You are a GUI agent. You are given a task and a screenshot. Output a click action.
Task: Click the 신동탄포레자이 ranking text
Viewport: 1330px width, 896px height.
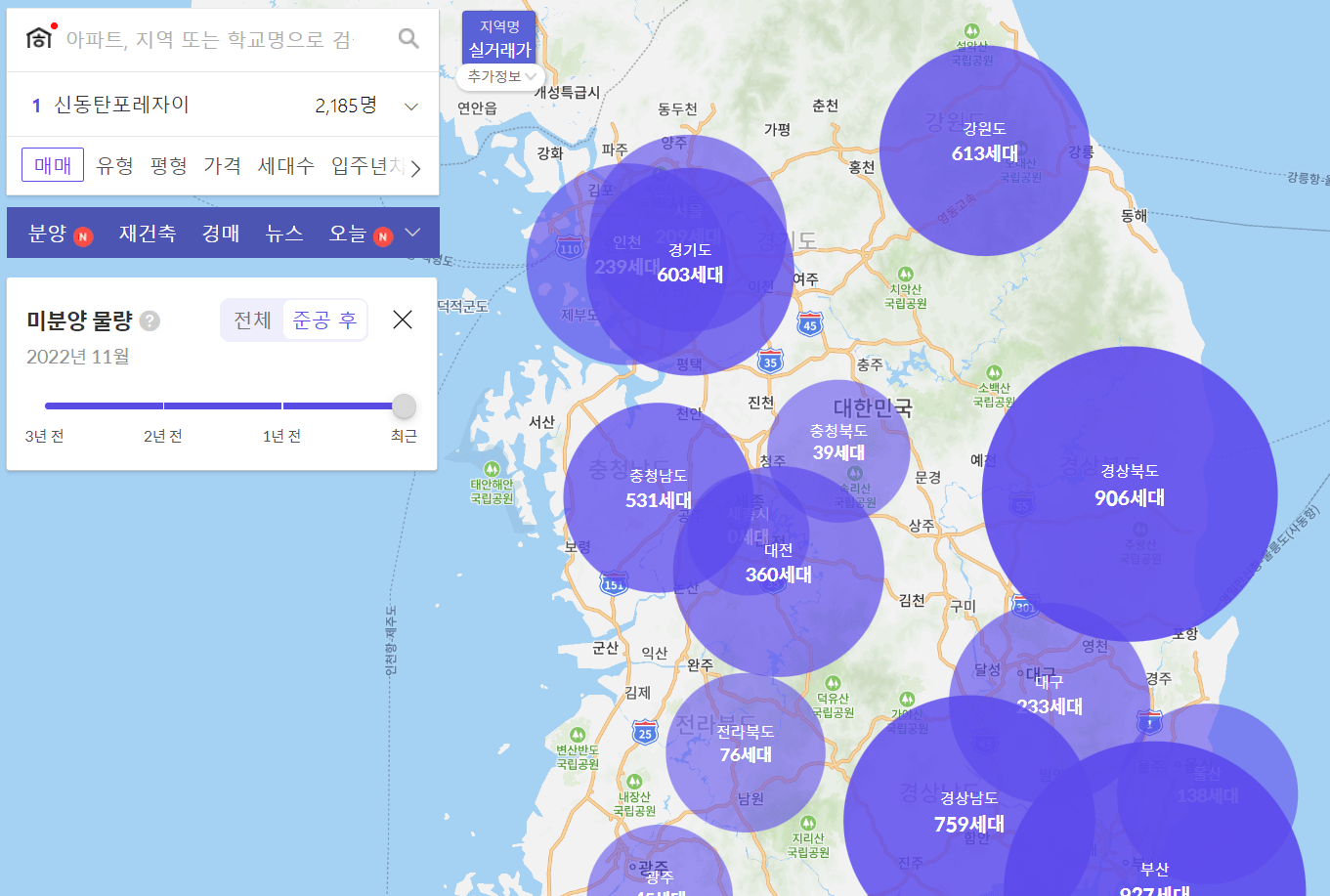coord(121,105)
